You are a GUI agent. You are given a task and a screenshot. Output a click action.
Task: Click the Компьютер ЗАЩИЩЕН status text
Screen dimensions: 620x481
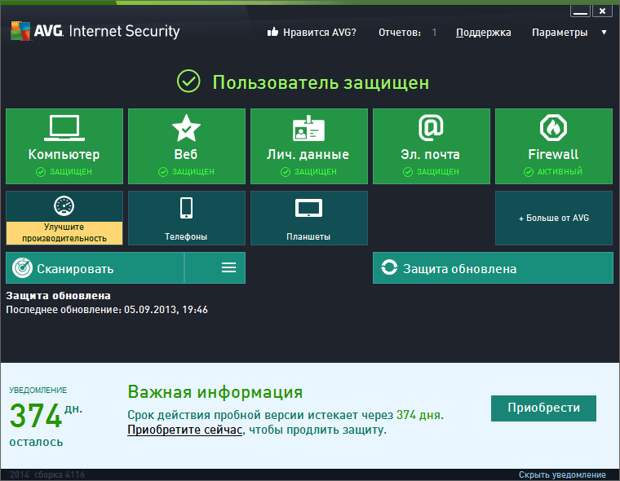[70, 172]
